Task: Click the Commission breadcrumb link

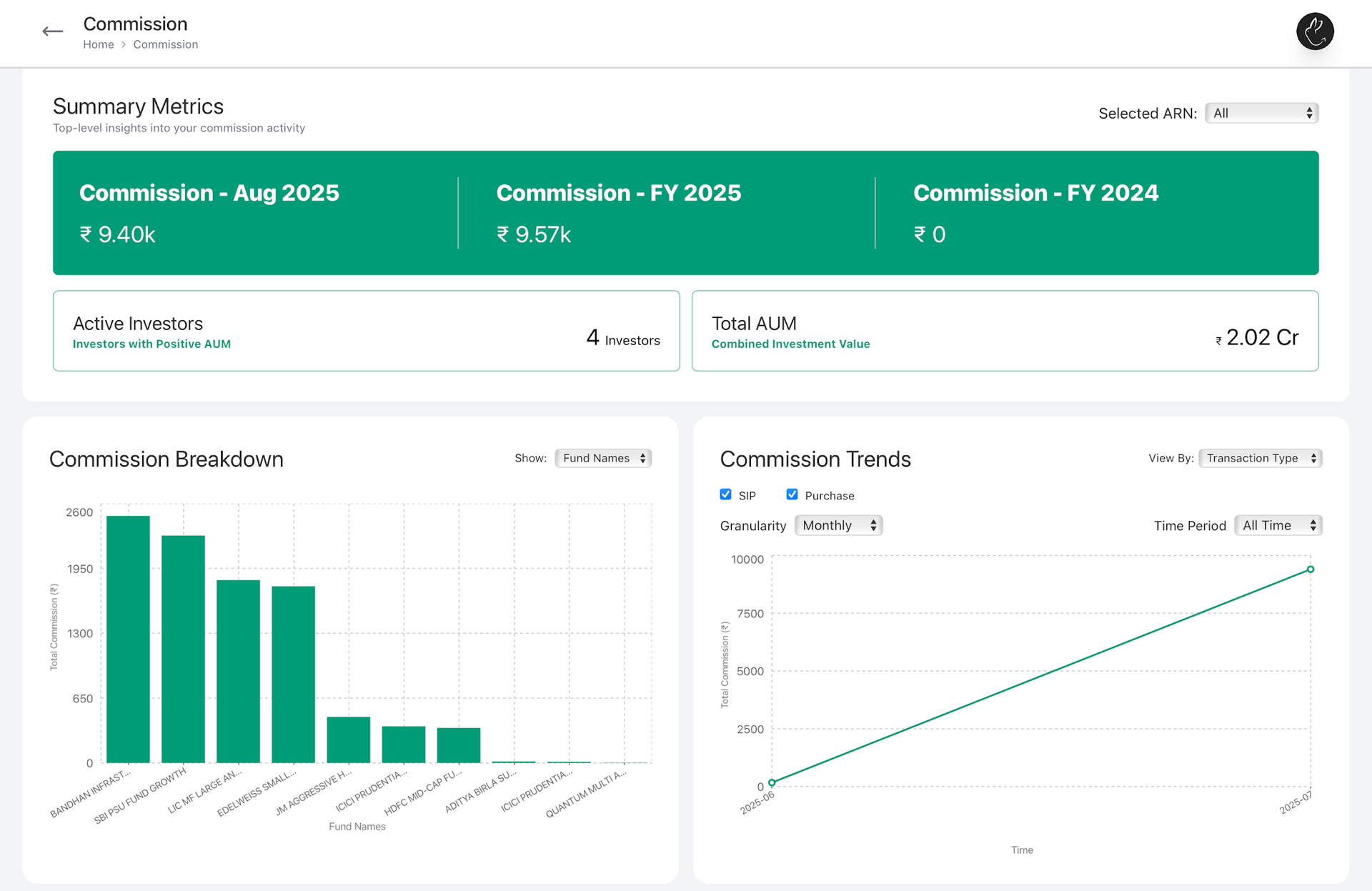Action: 165,44
